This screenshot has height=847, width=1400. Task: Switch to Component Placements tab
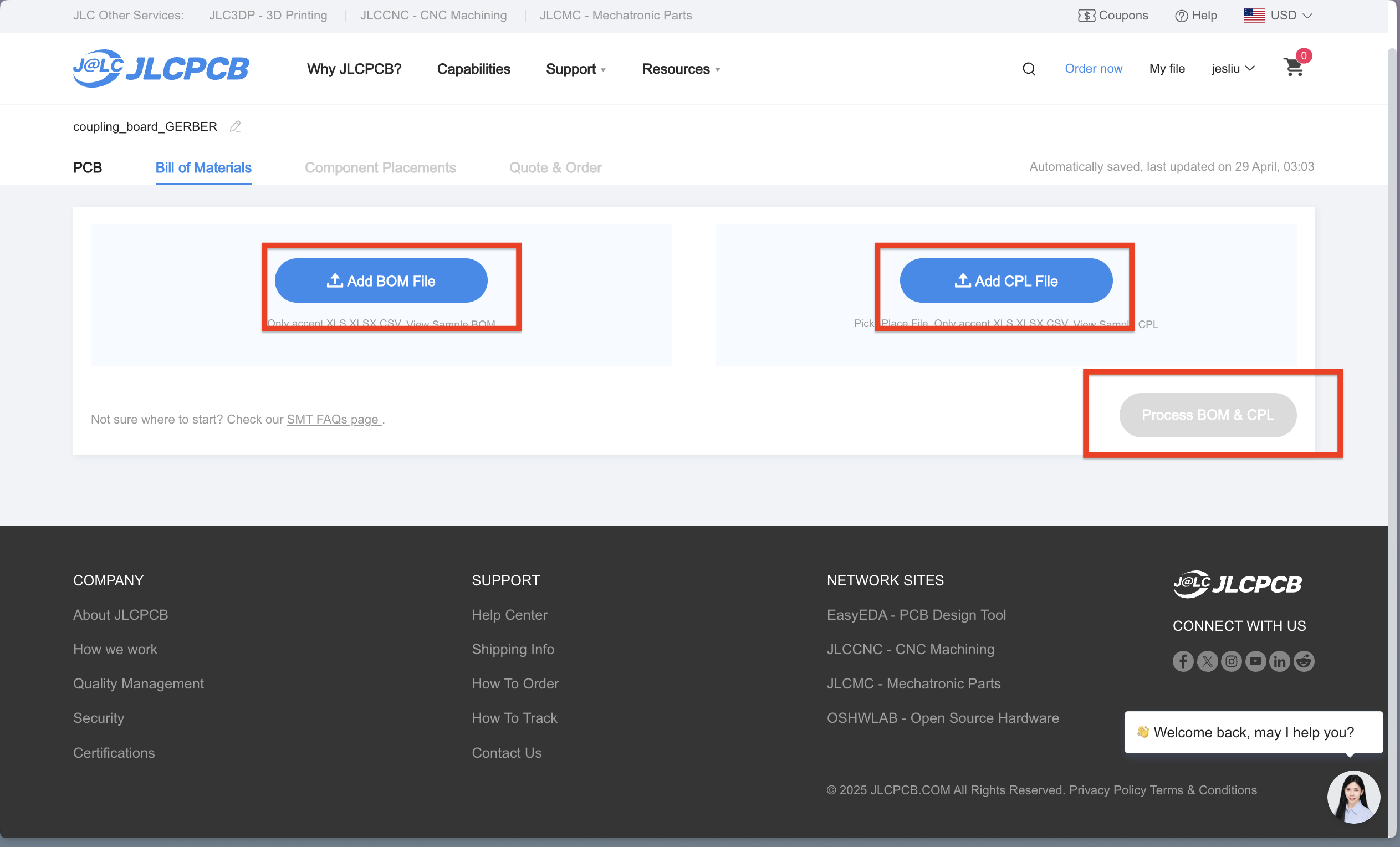tap(380, 168)
